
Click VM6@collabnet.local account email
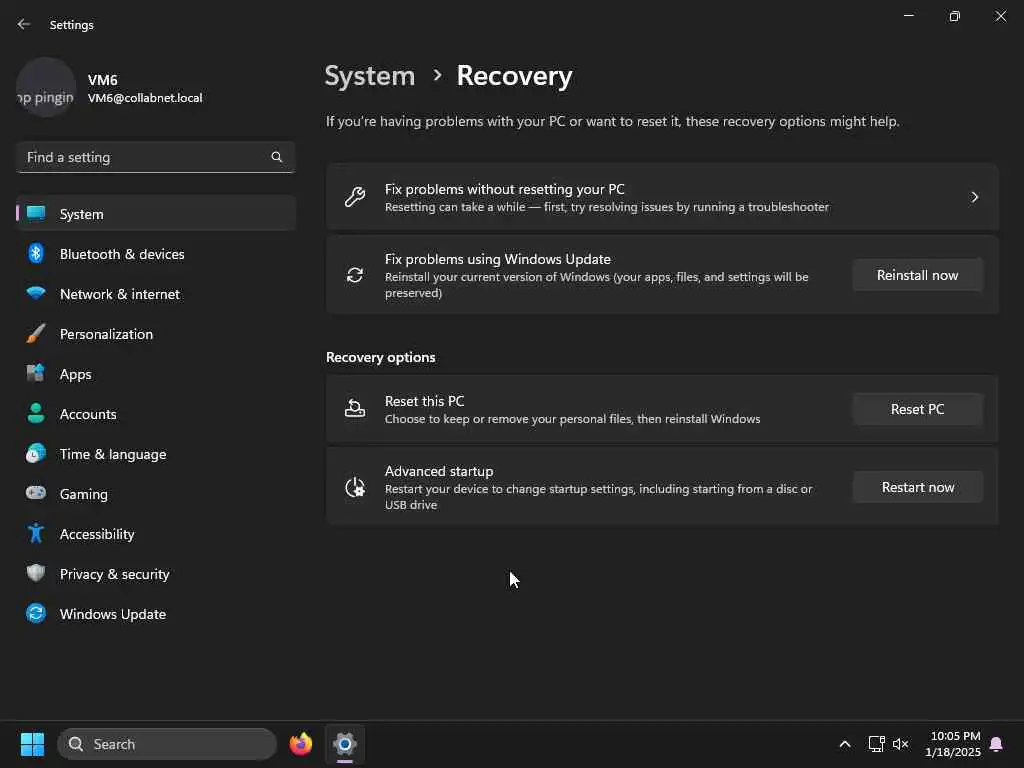click(145, 98)
